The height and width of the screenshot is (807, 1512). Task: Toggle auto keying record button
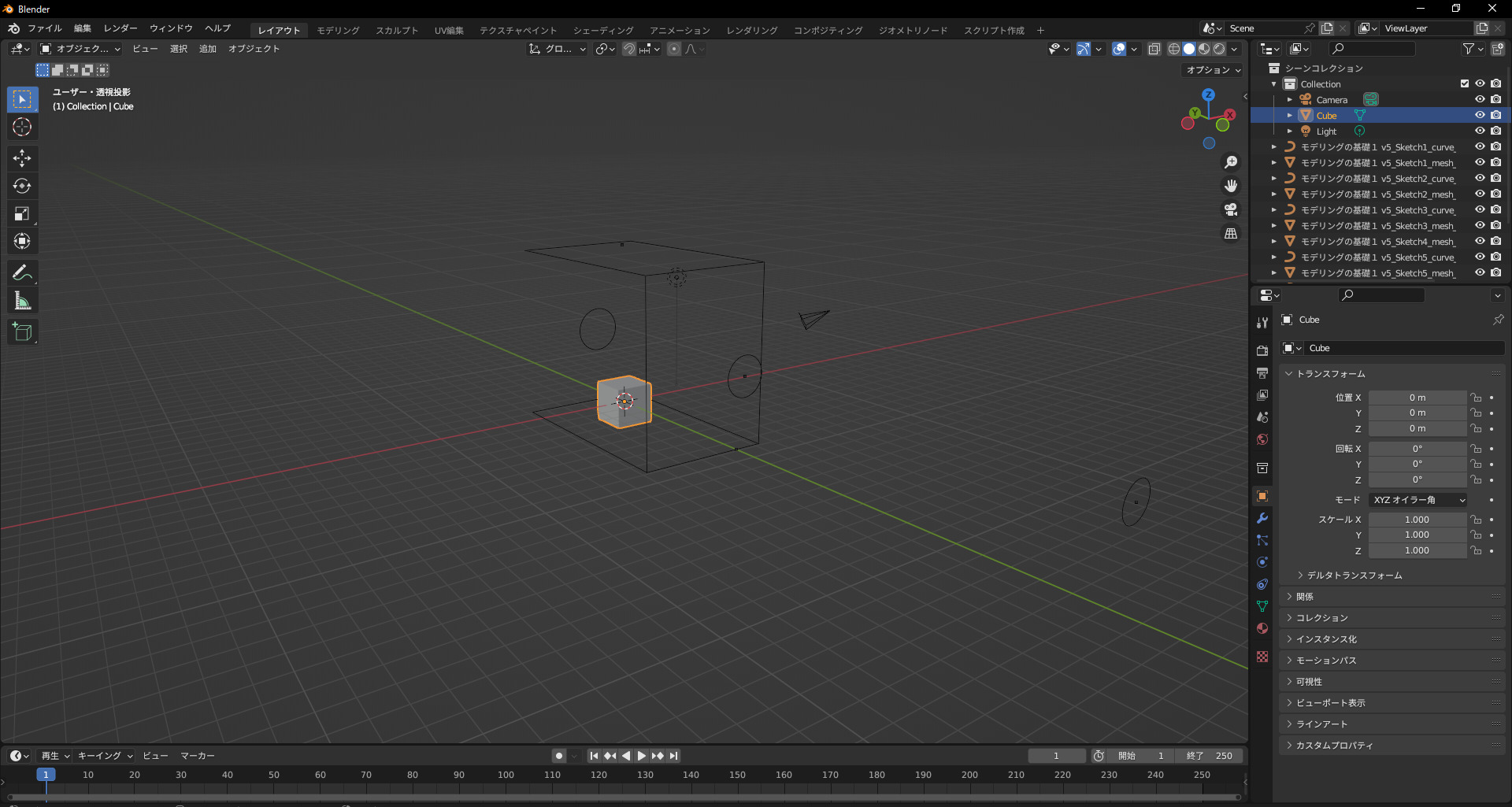coord(559,756)
